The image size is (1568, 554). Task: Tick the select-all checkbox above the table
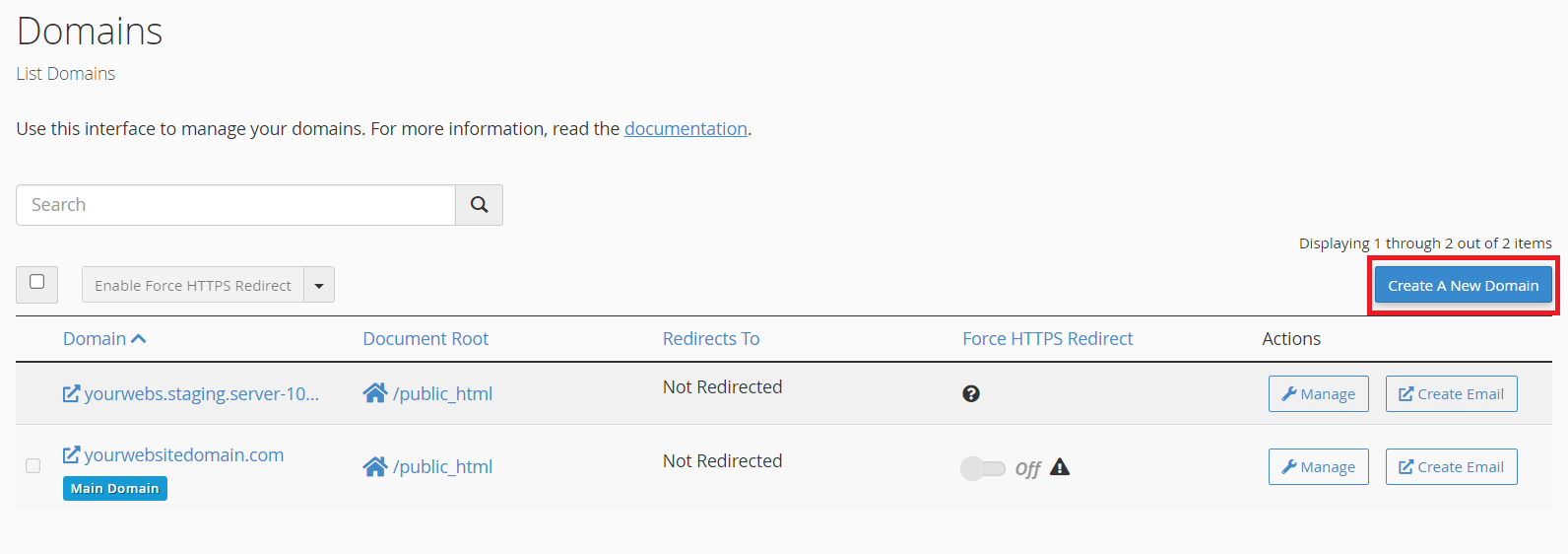[x=36, y=282]
